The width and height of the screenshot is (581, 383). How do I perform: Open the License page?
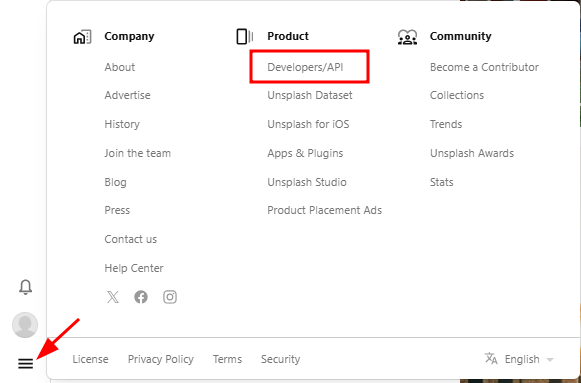pos(90,359)
